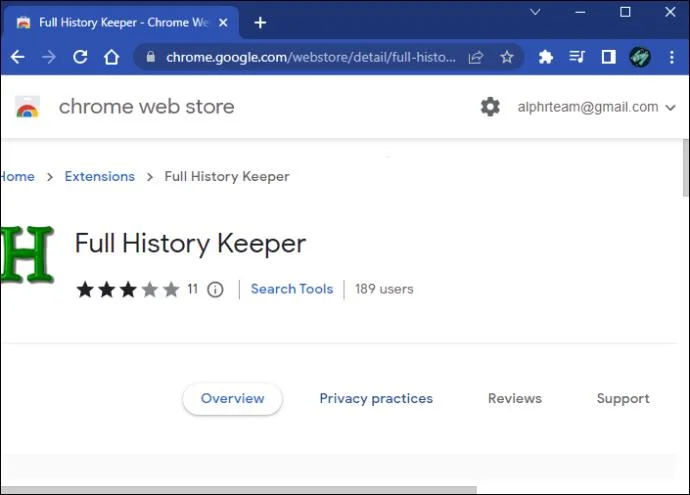Screen dimensions: 690x495
Task: Click the rating count '11'
Action: coord(192,289)
